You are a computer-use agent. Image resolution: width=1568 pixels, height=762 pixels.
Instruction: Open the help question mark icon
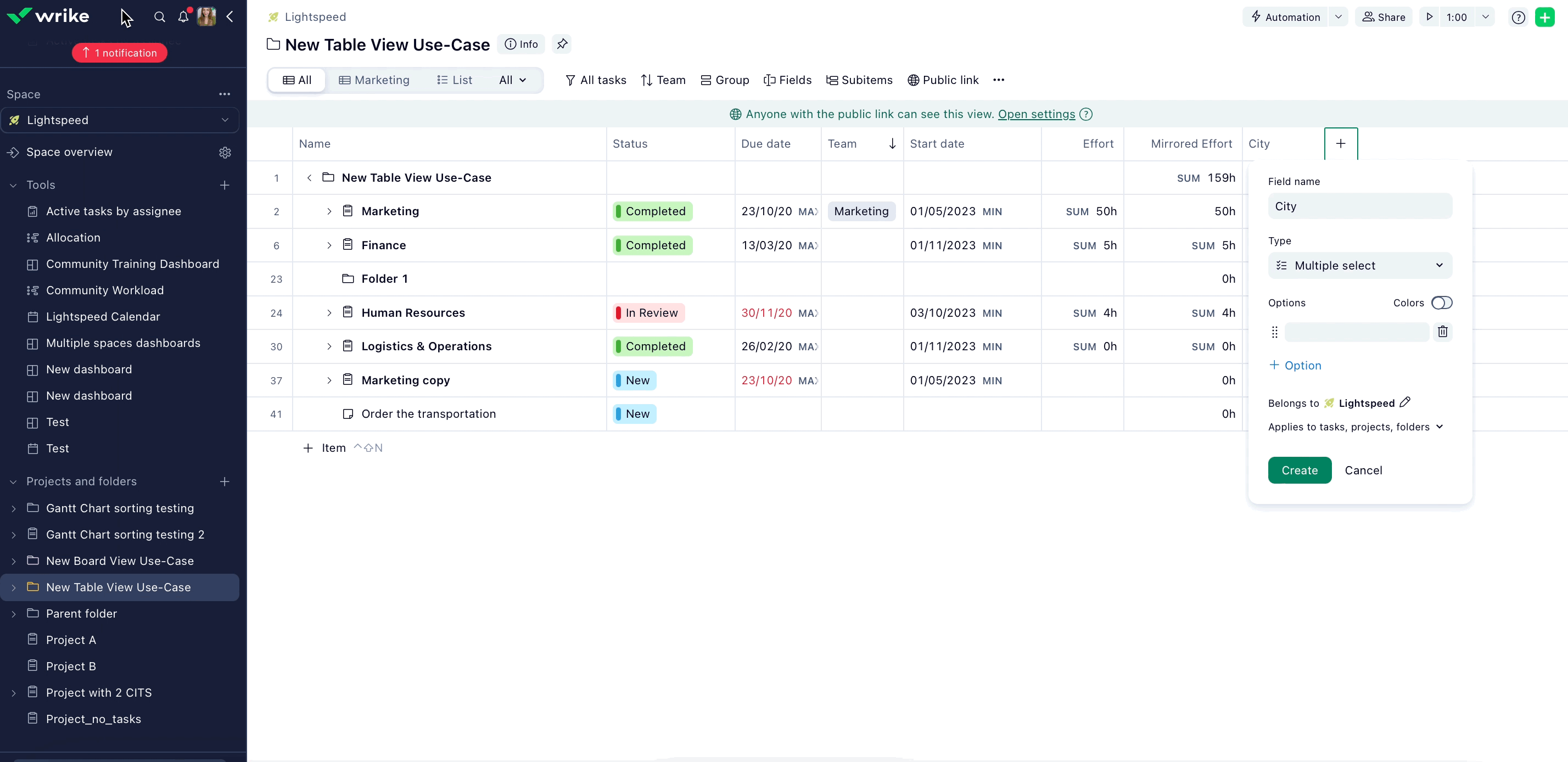point(1518,17)
